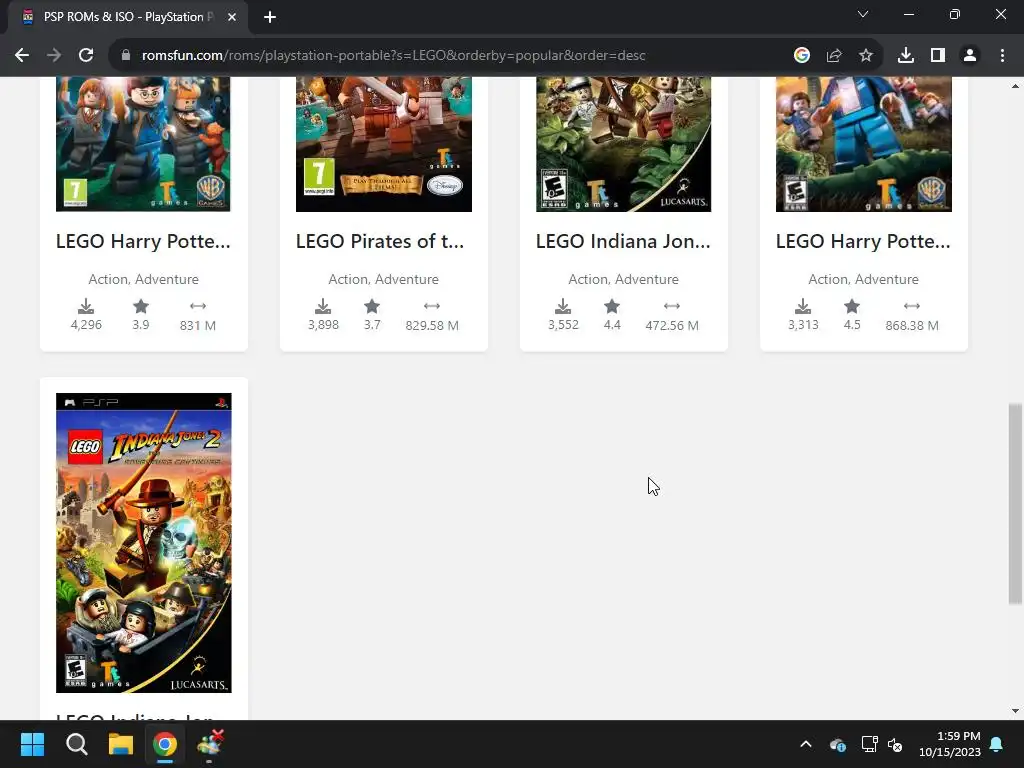Open the cloud sync icon in system tray
The width and height of the screenshot is (1024, 768).
(838, 744)
